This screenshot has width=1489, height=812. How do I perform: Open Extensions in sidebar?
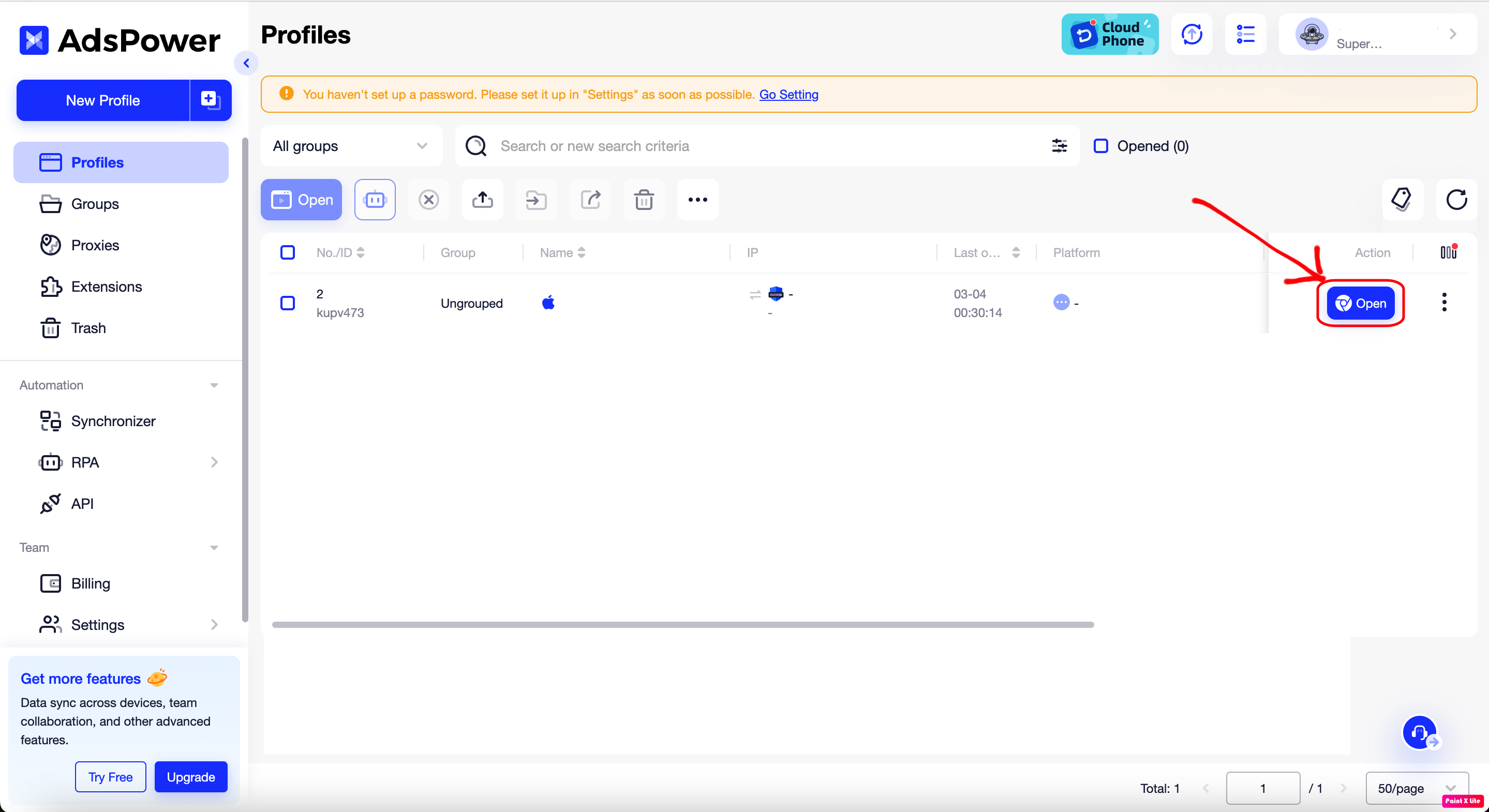(107, 287)
